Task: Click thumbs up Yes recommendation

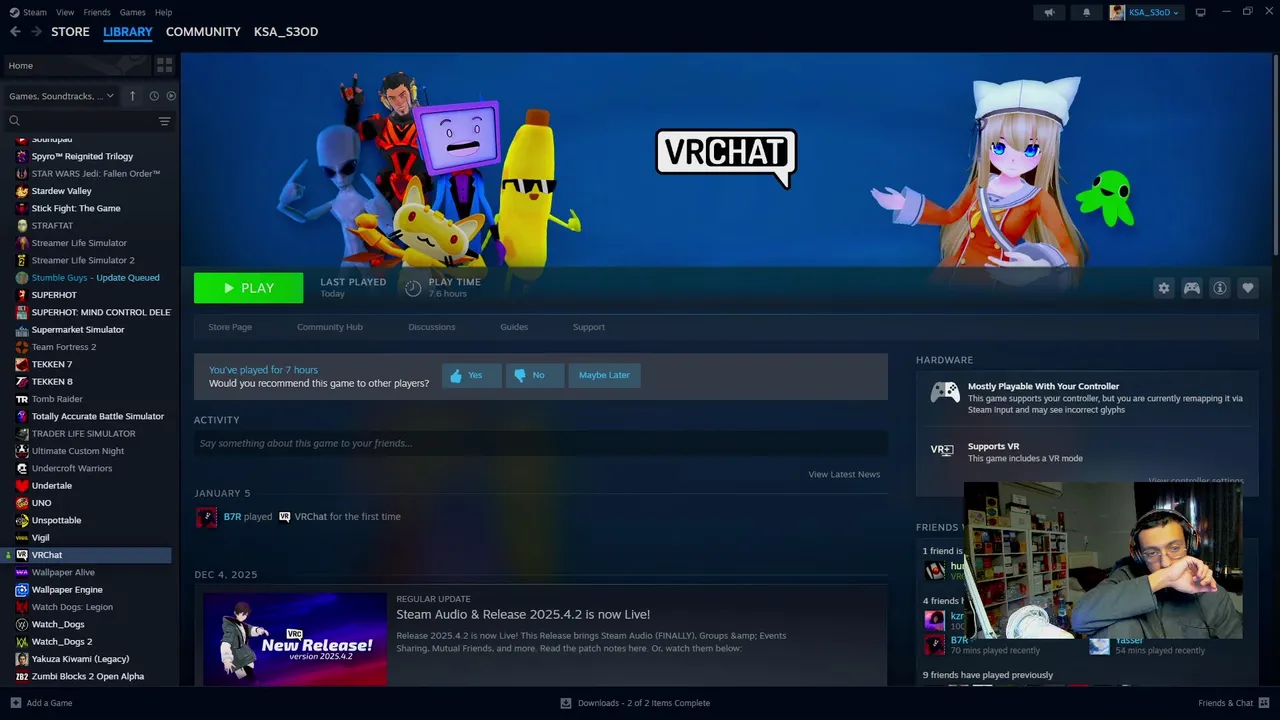Action: click(472, 375)
